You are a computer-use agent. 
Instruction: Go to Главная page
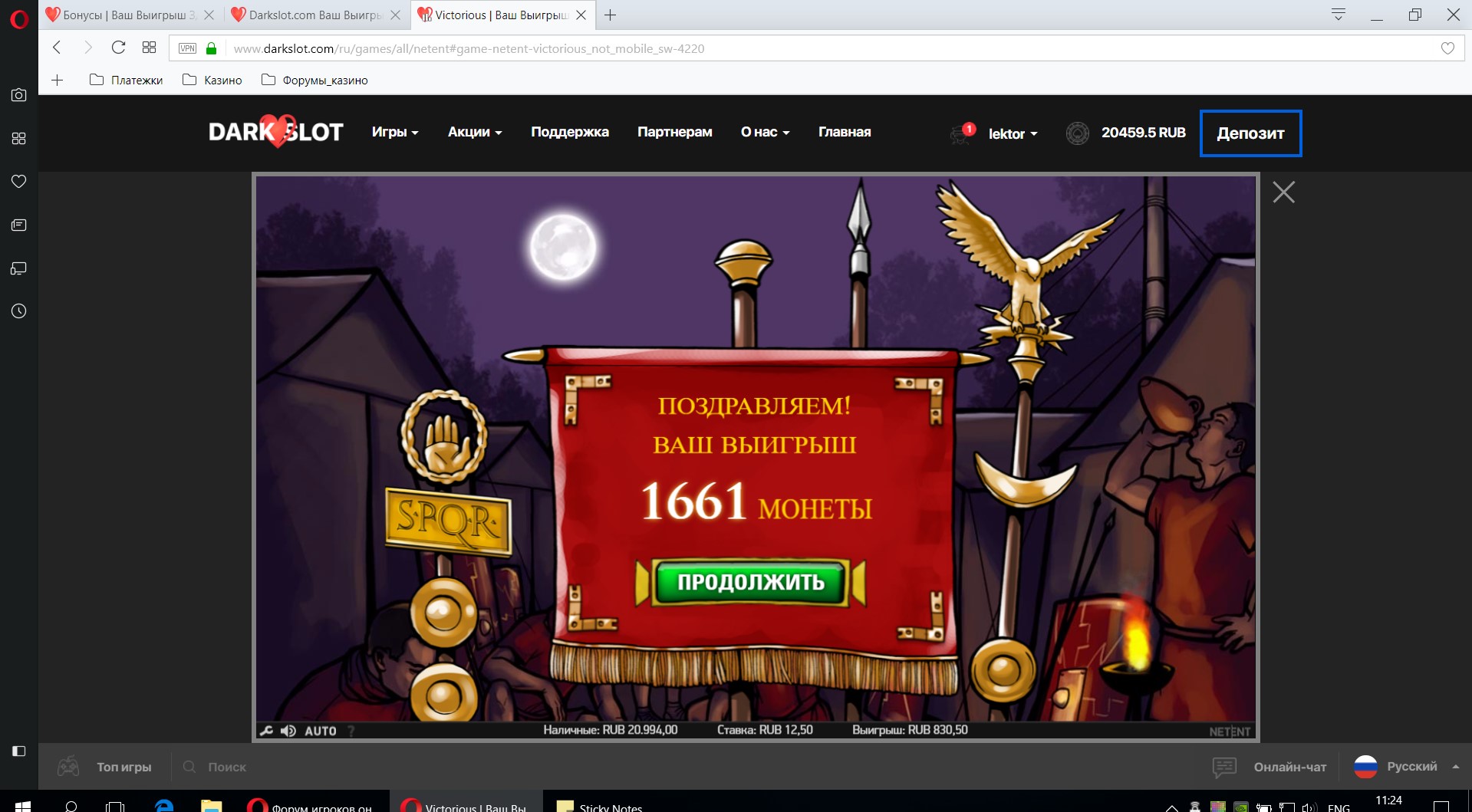pos(845,132)
